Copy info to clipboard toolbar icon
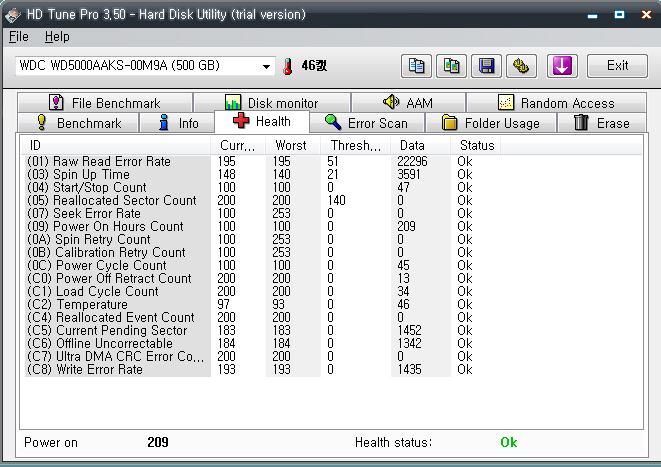The height and width of the screenshot is (467, 661). tap(416, 66)
